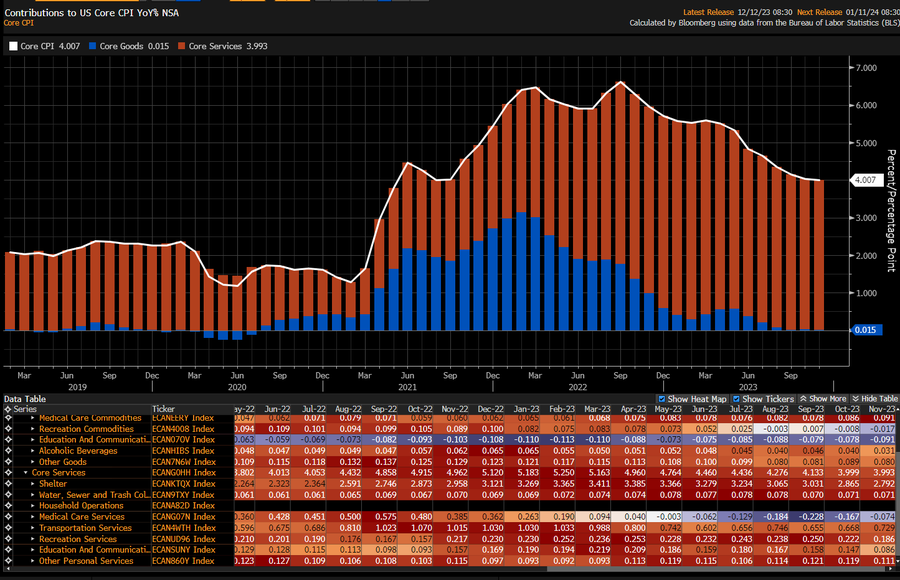The width and height of the screenshot is (900, 580).
Task: Click the diamond icon on the Recreation Services row
Action: pyautogui.click(x=8, y=538)
